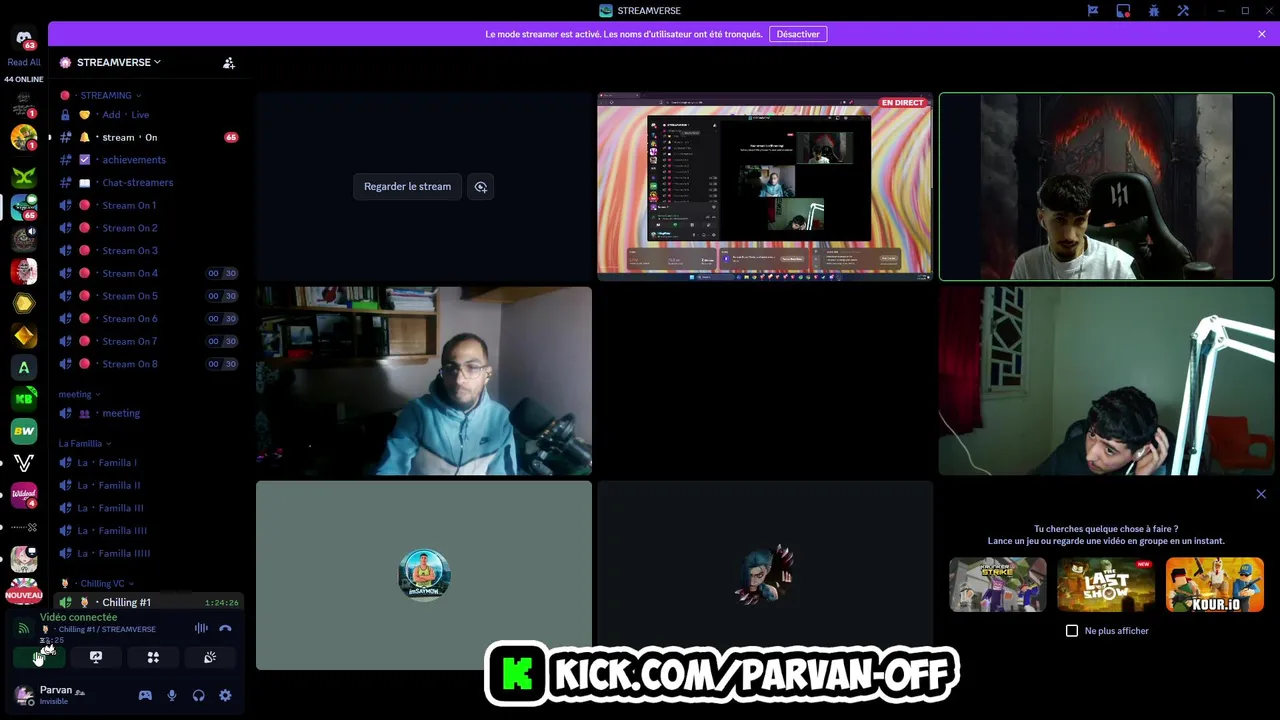Open the green X server icon
1280x720 pixels.
coord(24,177)
